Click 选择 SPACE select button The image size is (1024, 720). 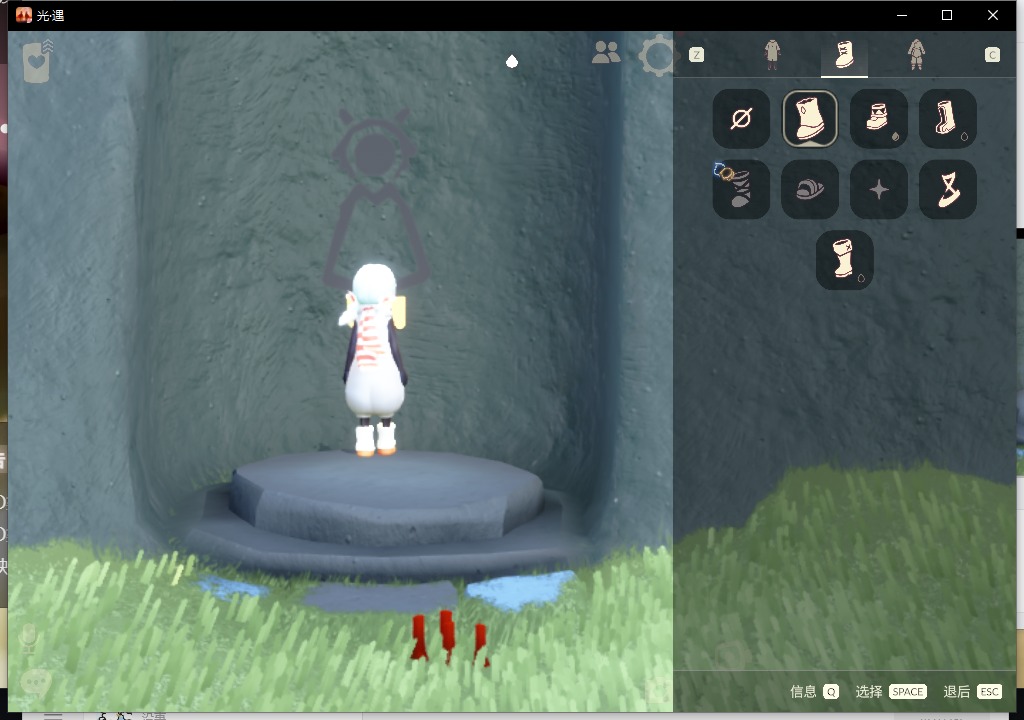(891, 692)
